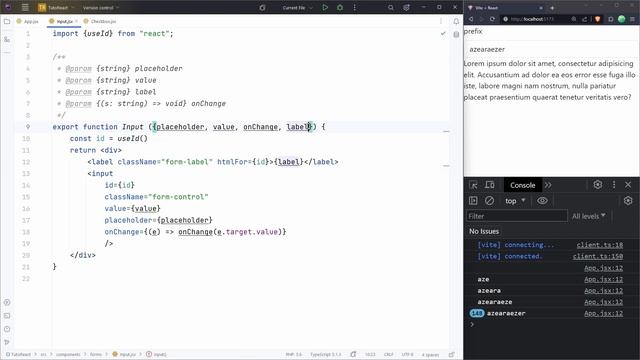Click the 'label' parameter on line 9
This screenshot has height=360, width=640.
[298, 127]
